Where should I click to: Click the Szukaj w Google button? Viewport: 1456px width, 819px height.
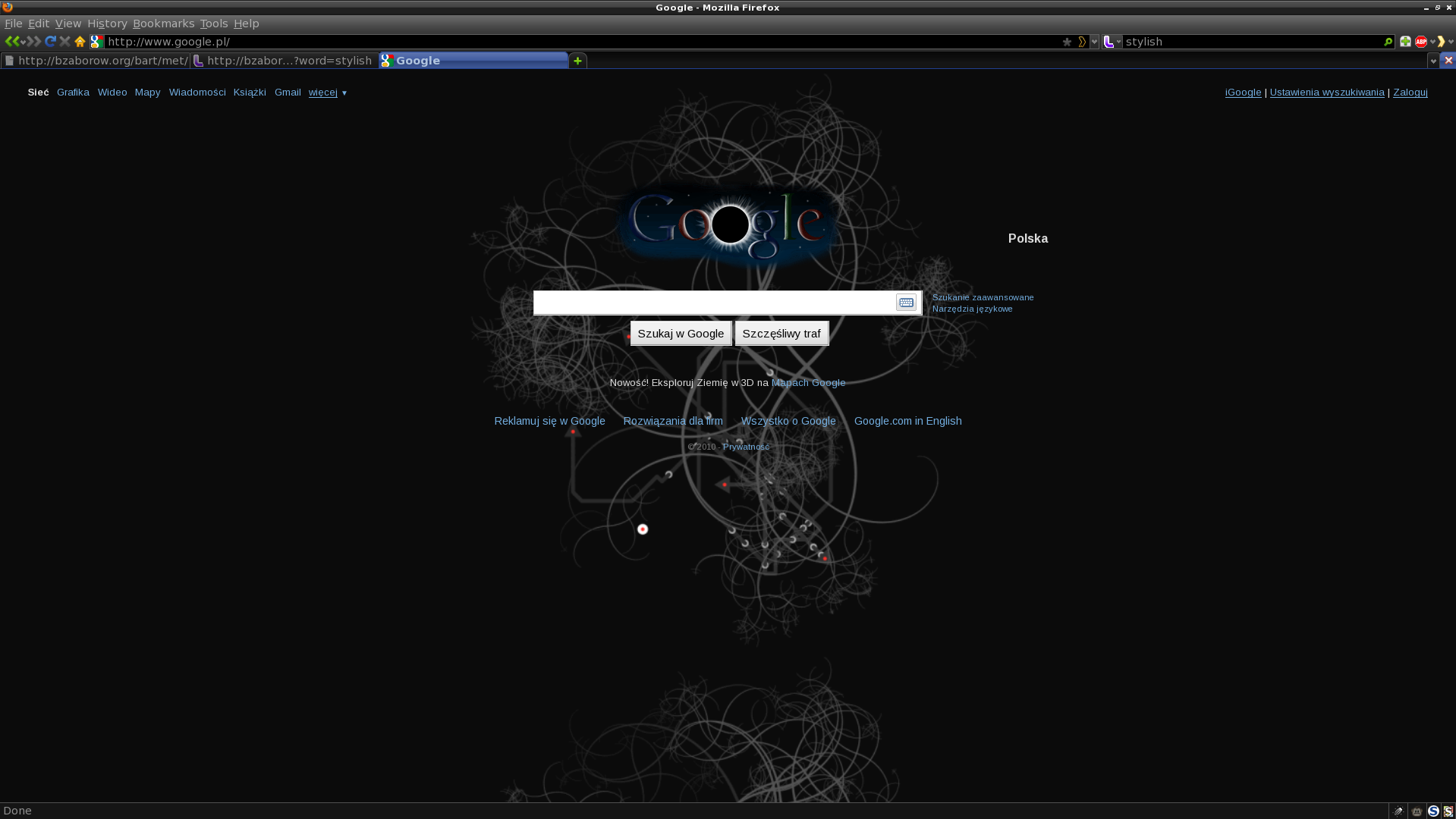pyautogui.click(x=681, y=334)
